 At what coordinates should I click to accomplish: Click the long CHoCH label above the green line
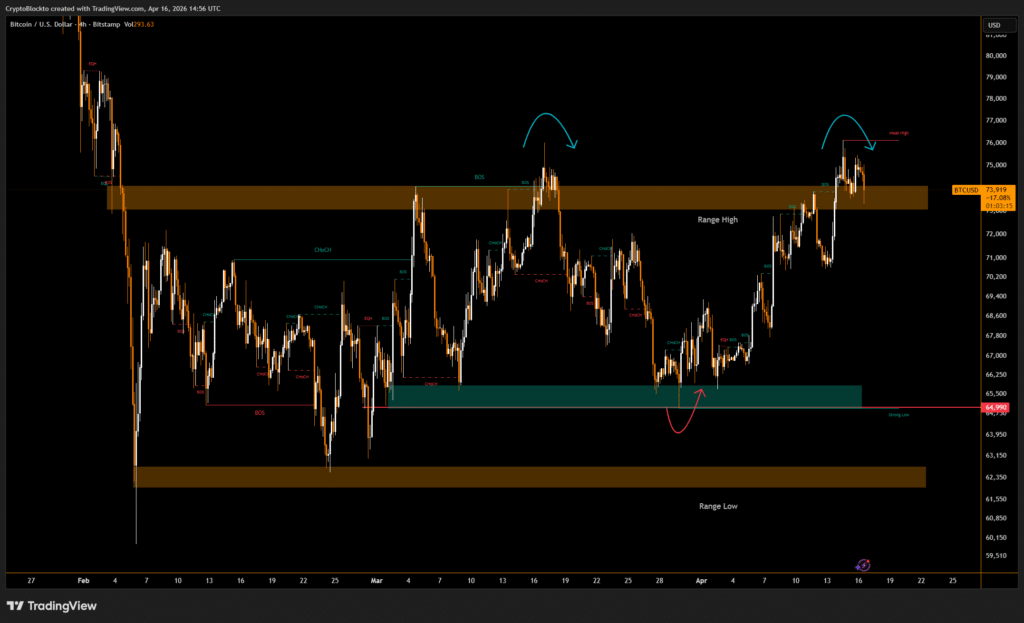click(x=323, y=250)
